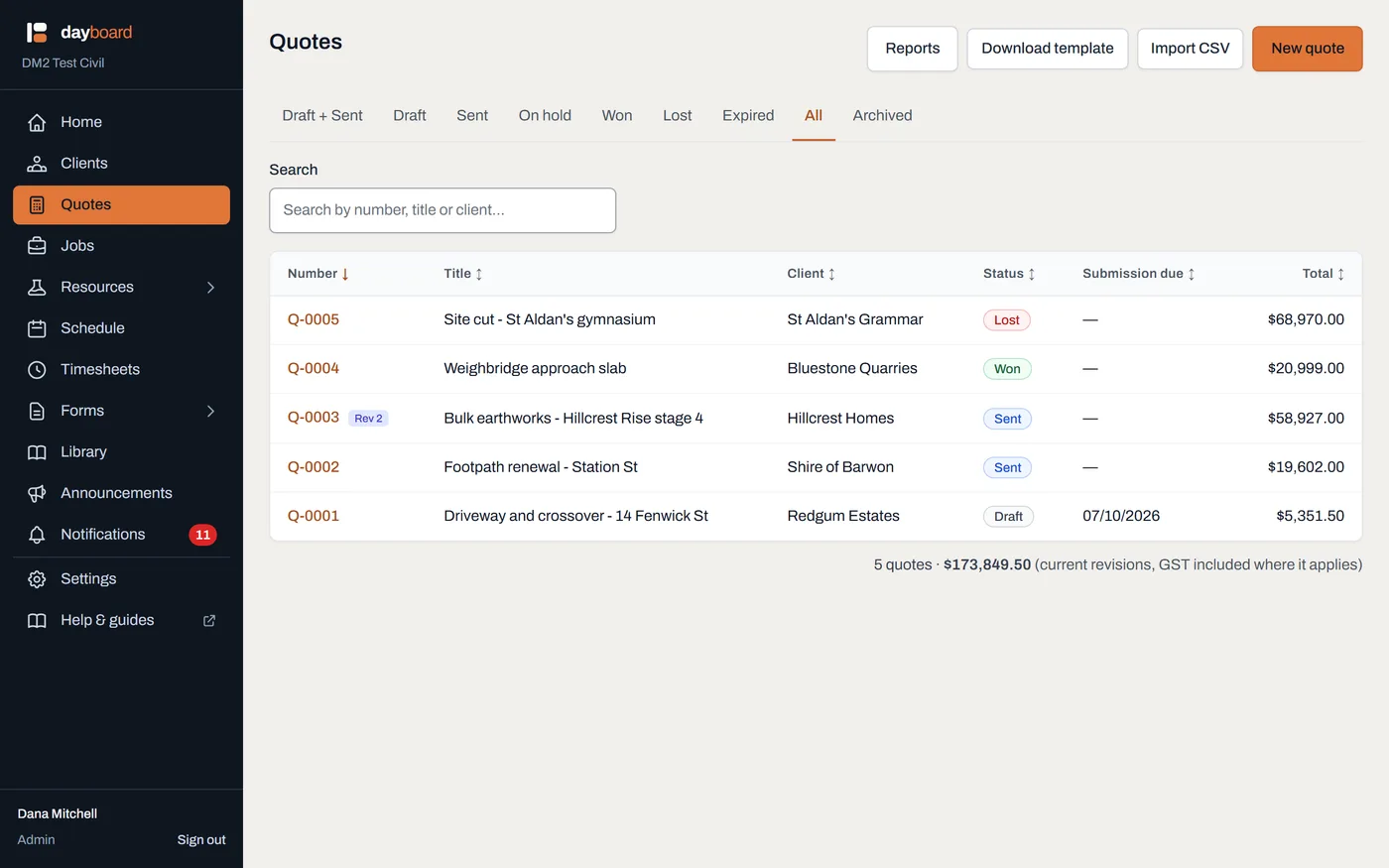The width and height of the screenshot is (1389, 868).
Task: Click the Sign out link
Action: 201,840
